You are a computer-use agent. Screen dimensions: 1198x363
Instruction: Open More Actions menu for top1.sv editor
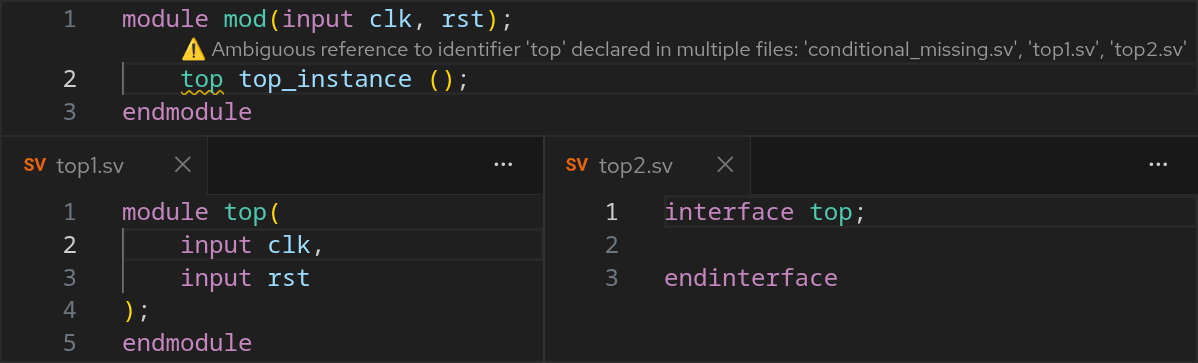[503, 165]
